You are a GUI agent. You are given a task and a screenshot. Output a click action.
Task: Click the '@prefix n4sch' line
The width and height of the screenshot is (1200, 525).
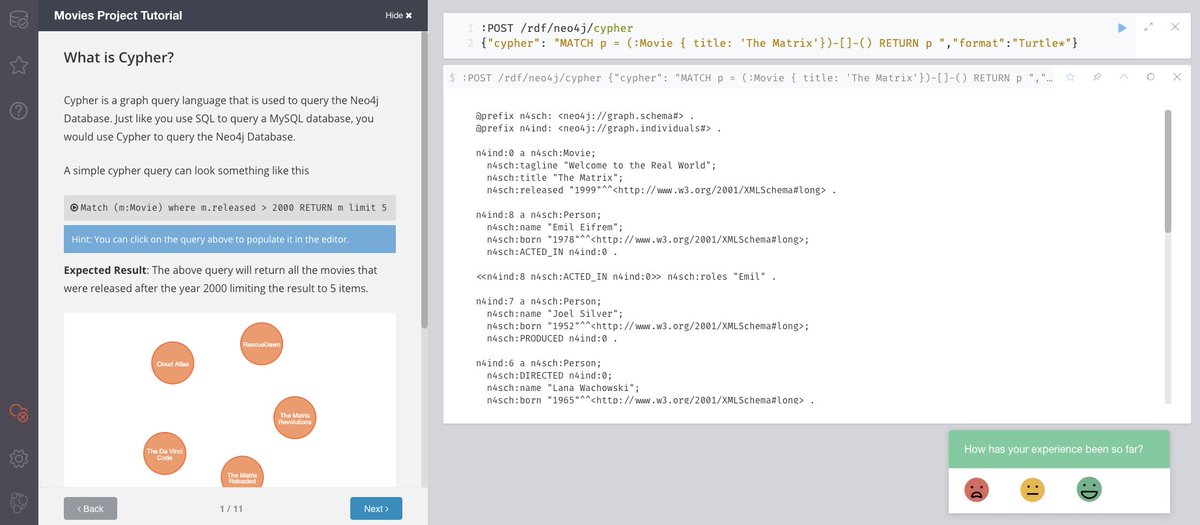(x=585, y=116)
